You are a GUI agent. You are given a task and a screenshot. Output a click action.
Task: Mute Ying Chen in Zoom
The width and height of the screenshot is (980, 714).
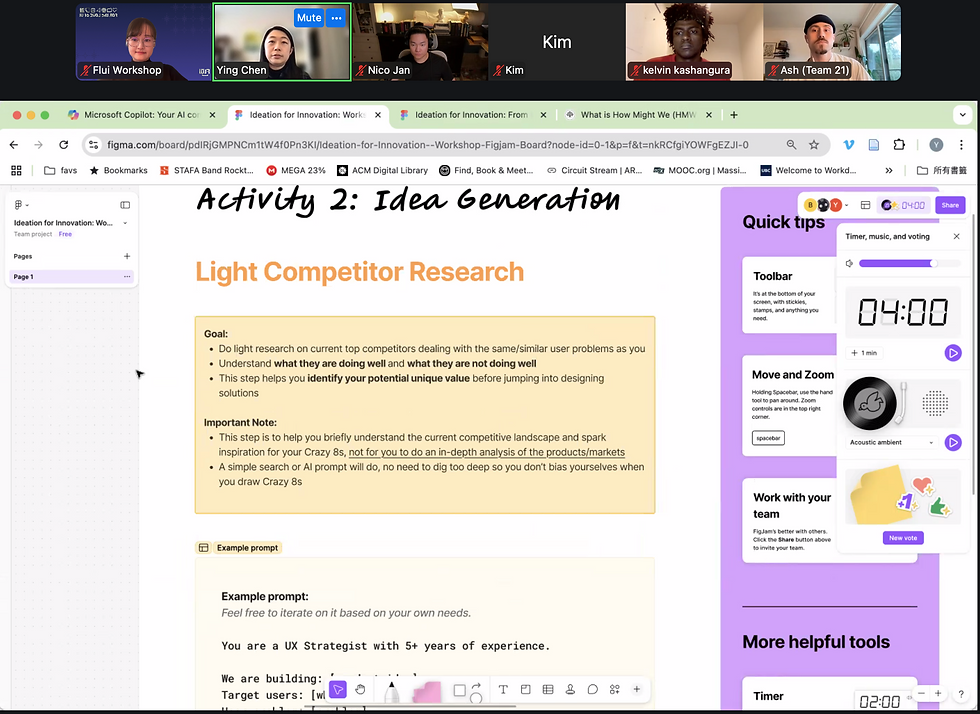[309, 18]
